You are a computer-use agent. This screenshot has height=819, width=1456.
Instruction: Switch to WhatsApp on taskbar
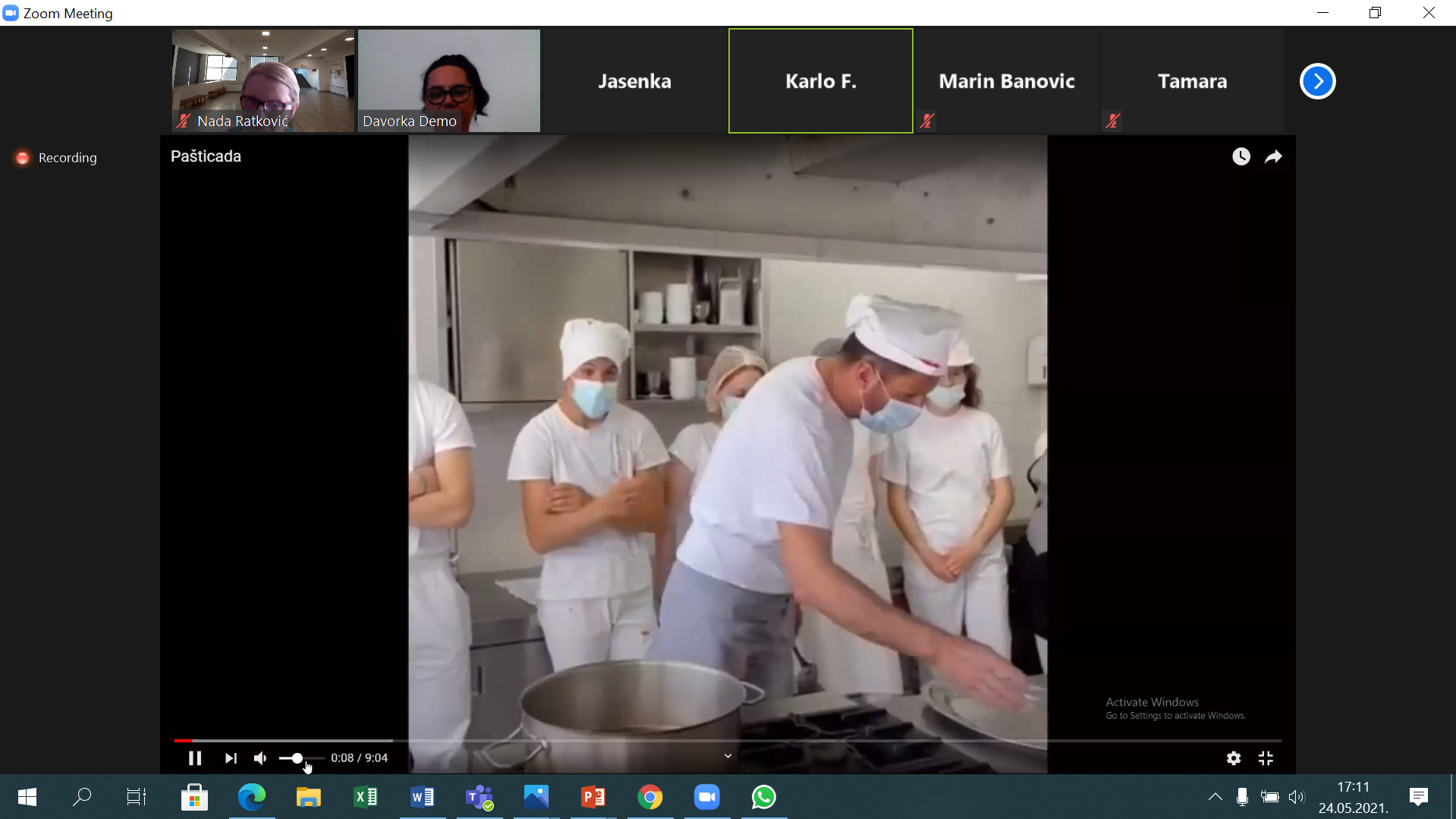point(763,797)
